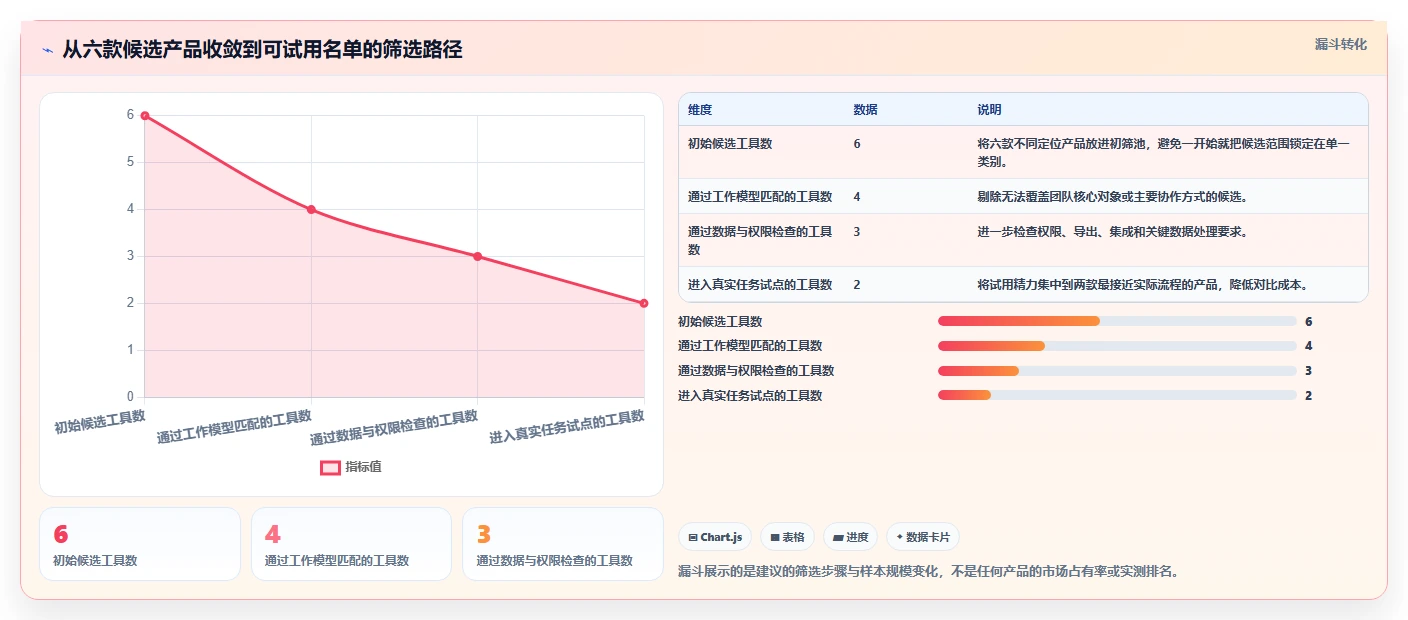Click the chart data point at value 6
The image size is (1408, 620).
tap(145, 116)
